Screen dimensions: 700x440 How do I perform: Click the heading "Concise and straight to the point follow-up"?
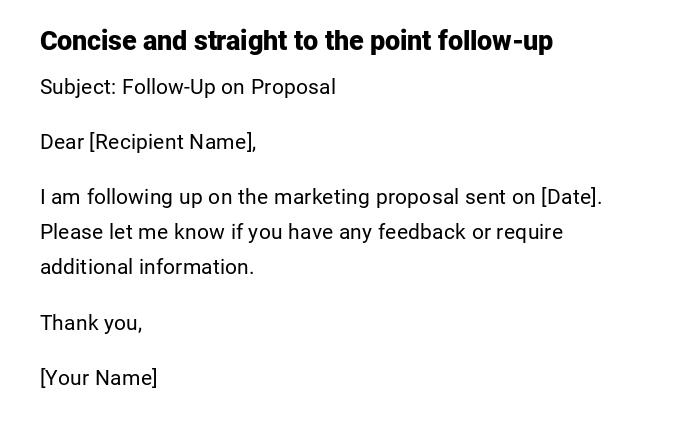296,41
